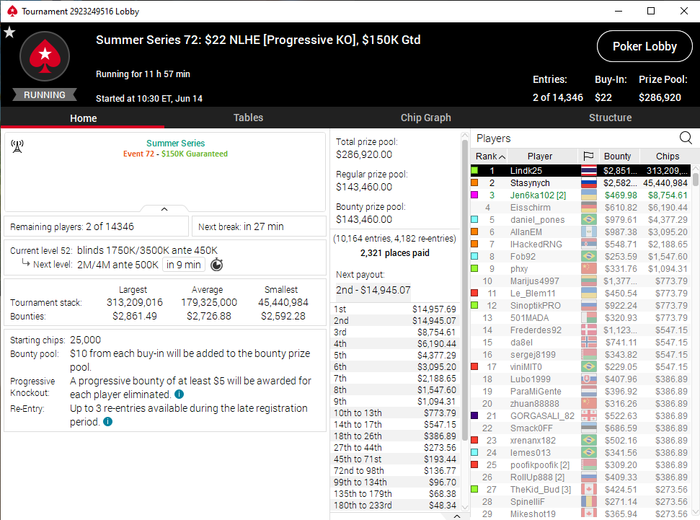Click the next payout value 2nd - $14,945.07
The height and width of the screenshot is (520, 700).
click(x=373, y=290)
